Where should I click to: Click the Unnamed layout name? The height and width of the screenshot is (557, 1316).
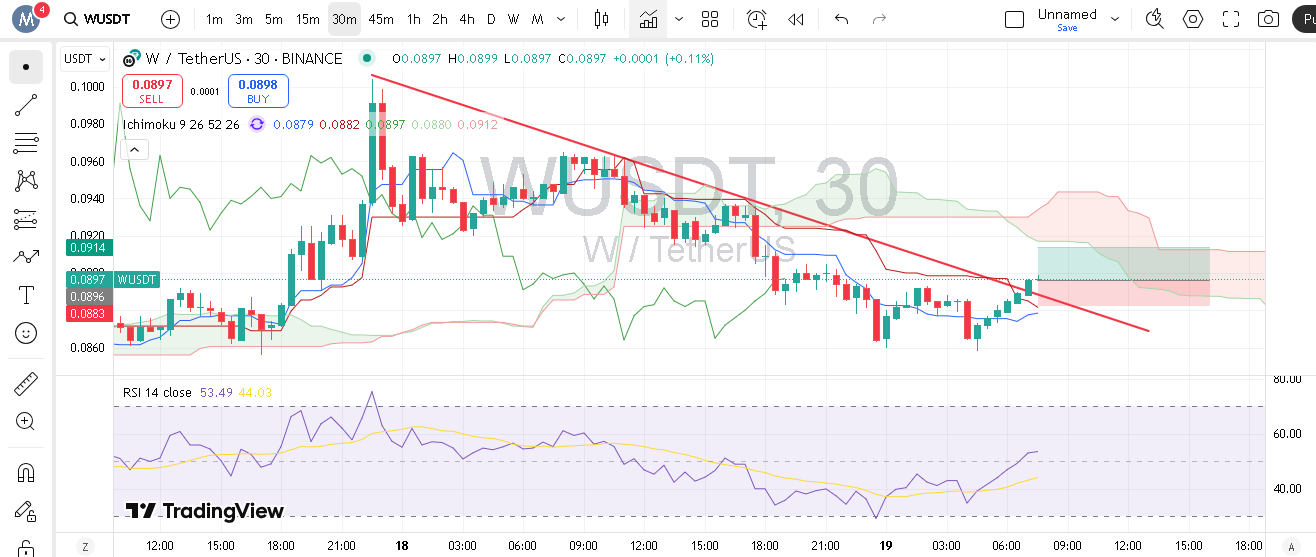tap(1067, 14)
